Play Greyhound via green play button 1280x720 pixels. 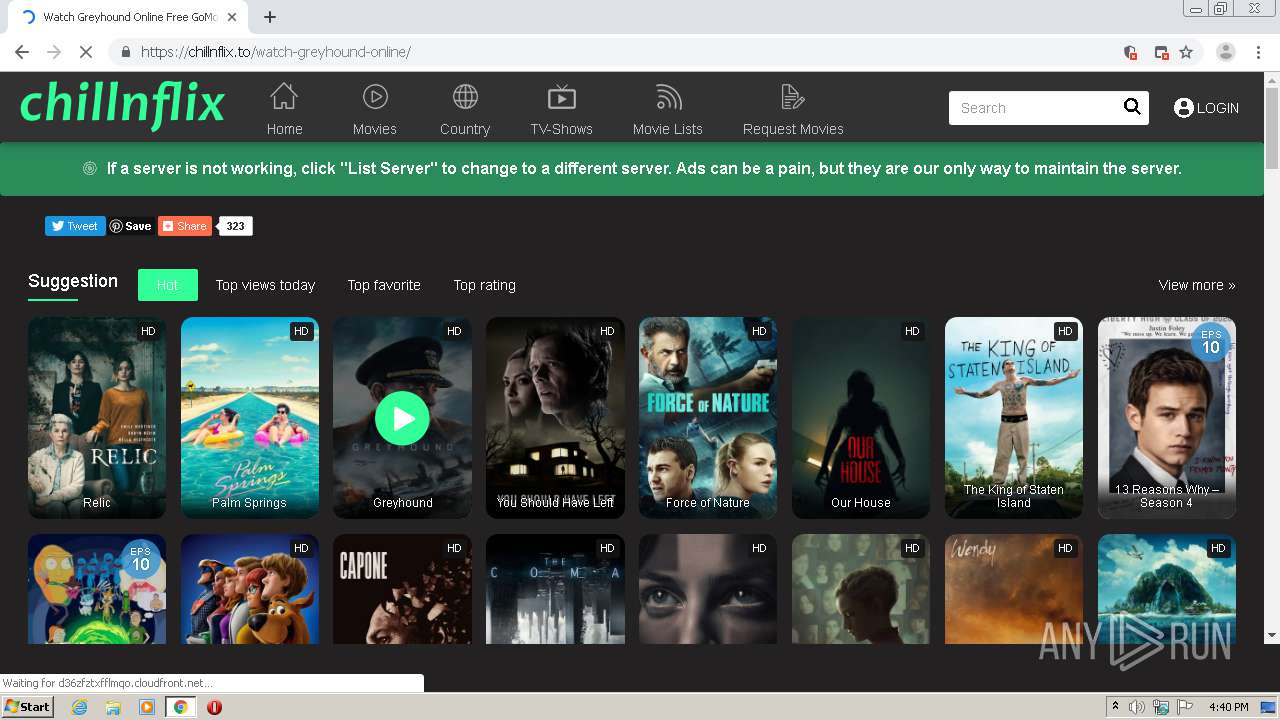click(x=402, y=418)
